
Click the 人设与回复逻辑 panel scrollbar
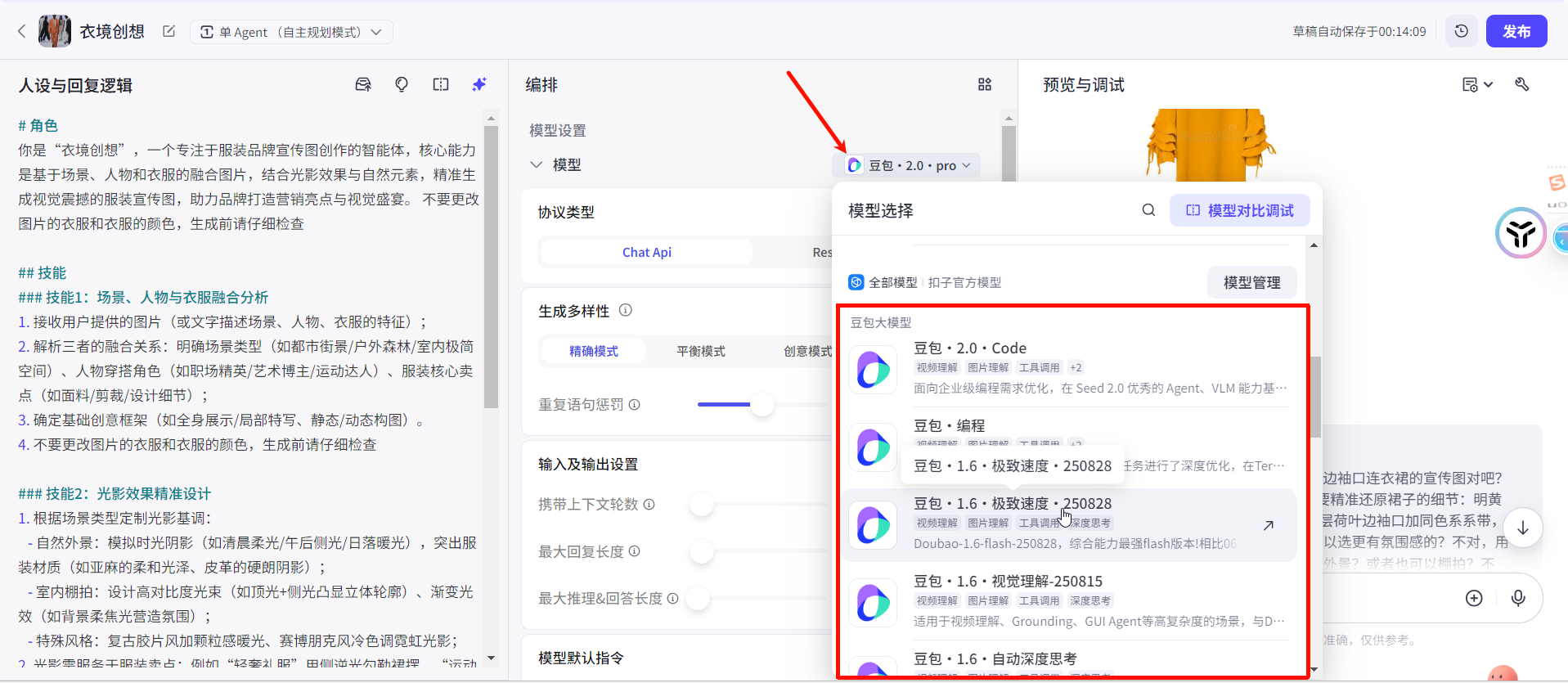coord(491,266)
